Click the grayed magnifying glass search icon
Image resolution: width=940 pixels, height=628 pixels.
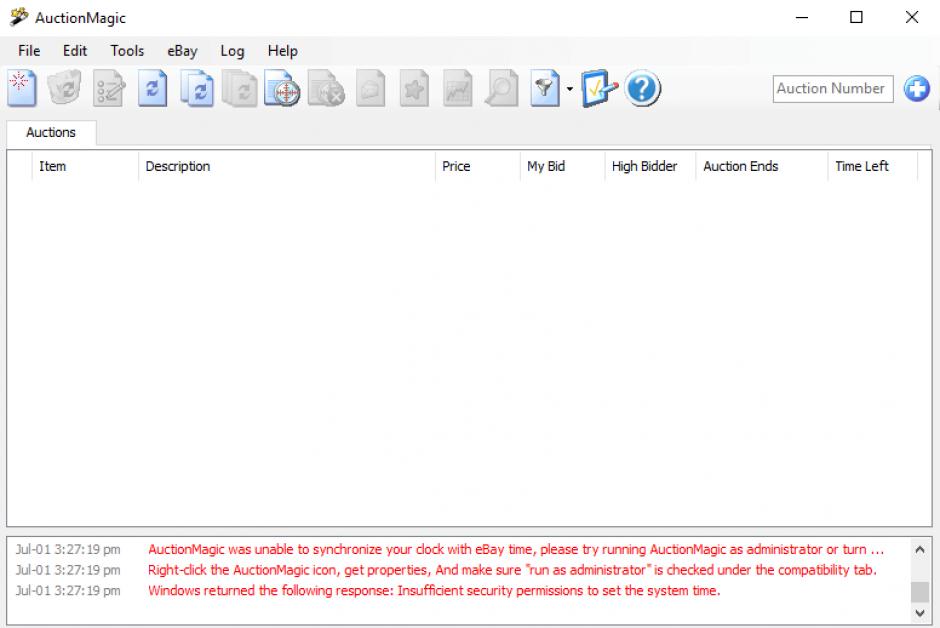pyautogui.click(x=501, y=89)
